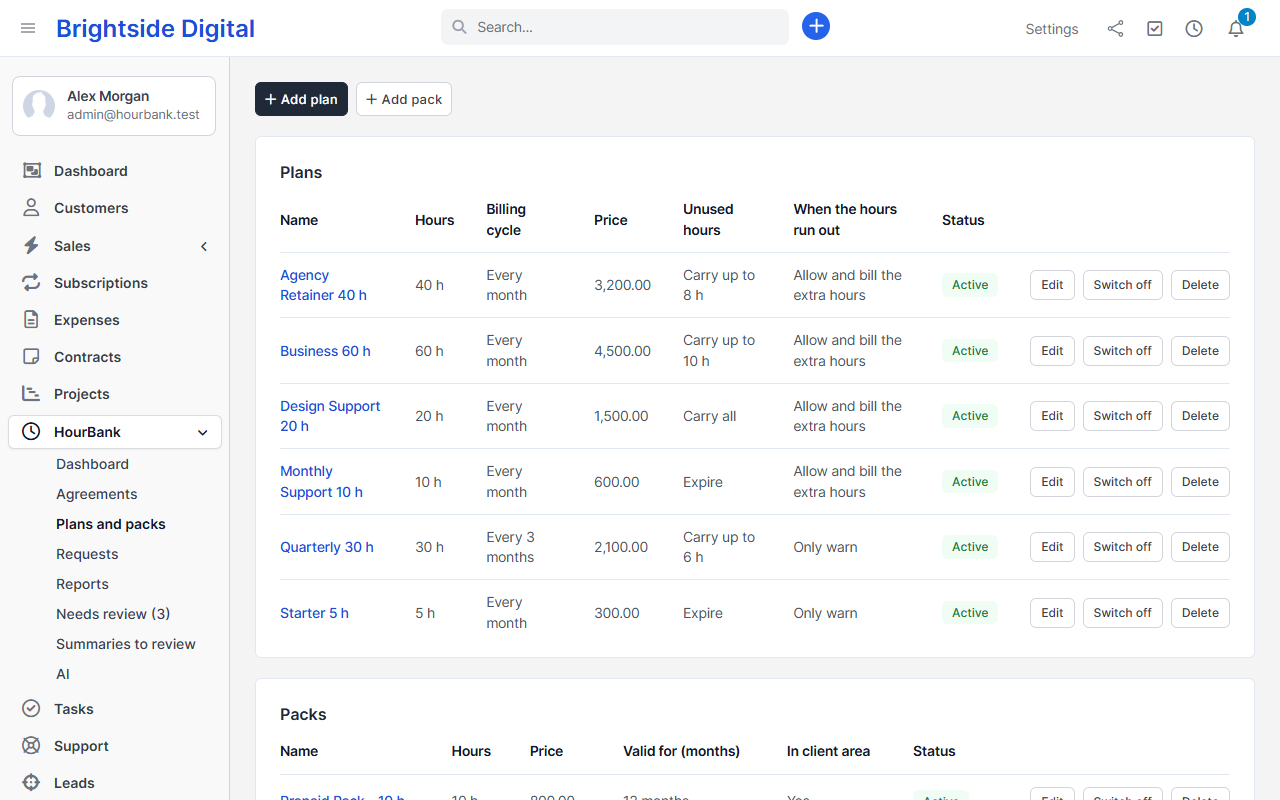Edit the Quarterly 30 h plan
Viewport: 1280px width, 800px height.
coord(1052,547)
